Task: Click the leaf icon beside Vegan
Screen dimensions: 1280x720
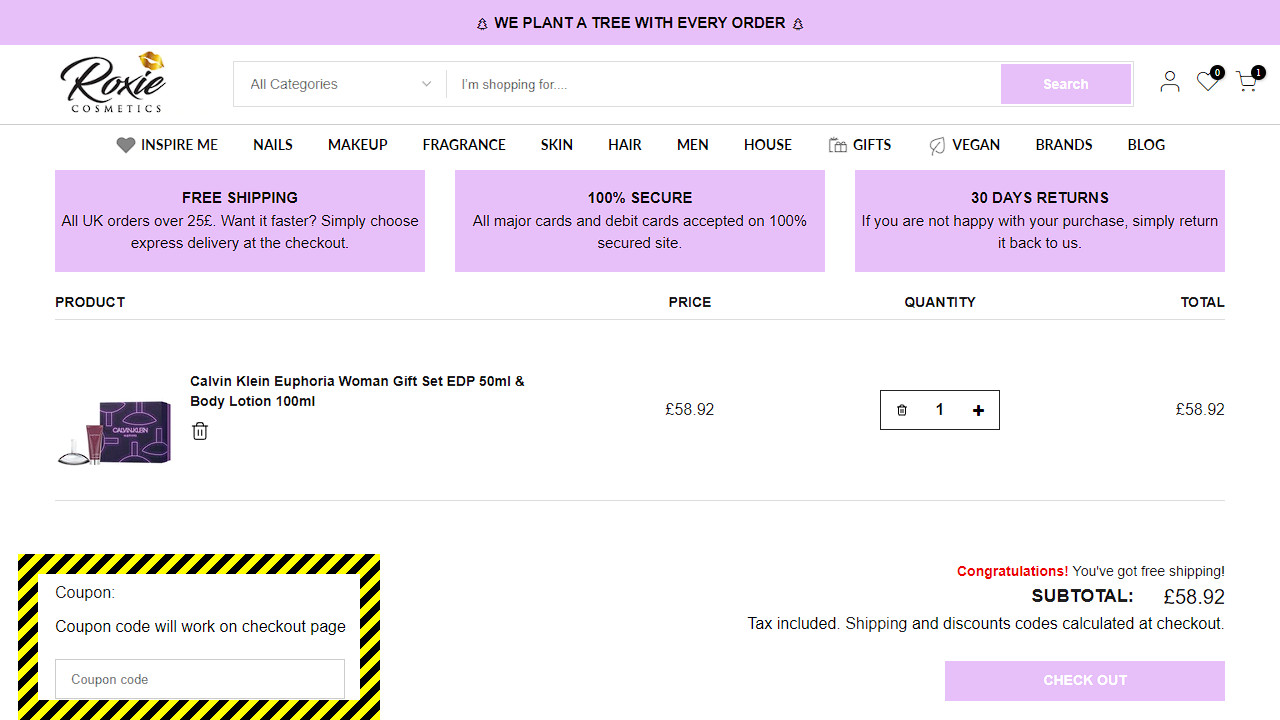Action: [937, 145]
